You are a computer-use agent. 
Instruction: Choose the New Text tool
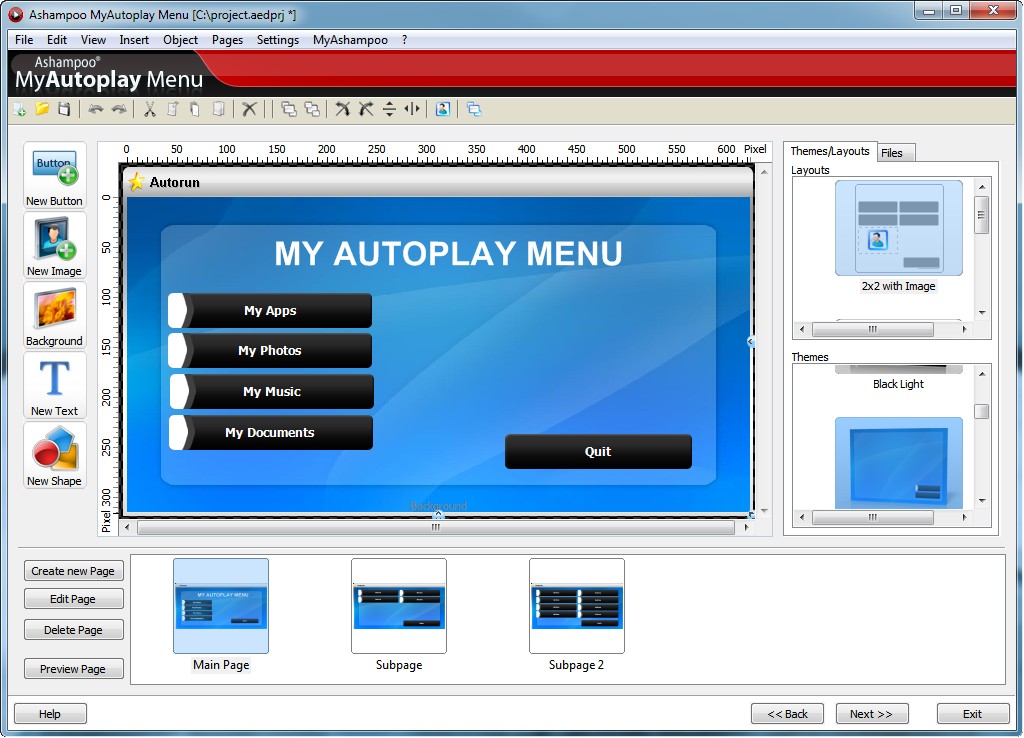[x=54, y=385]
